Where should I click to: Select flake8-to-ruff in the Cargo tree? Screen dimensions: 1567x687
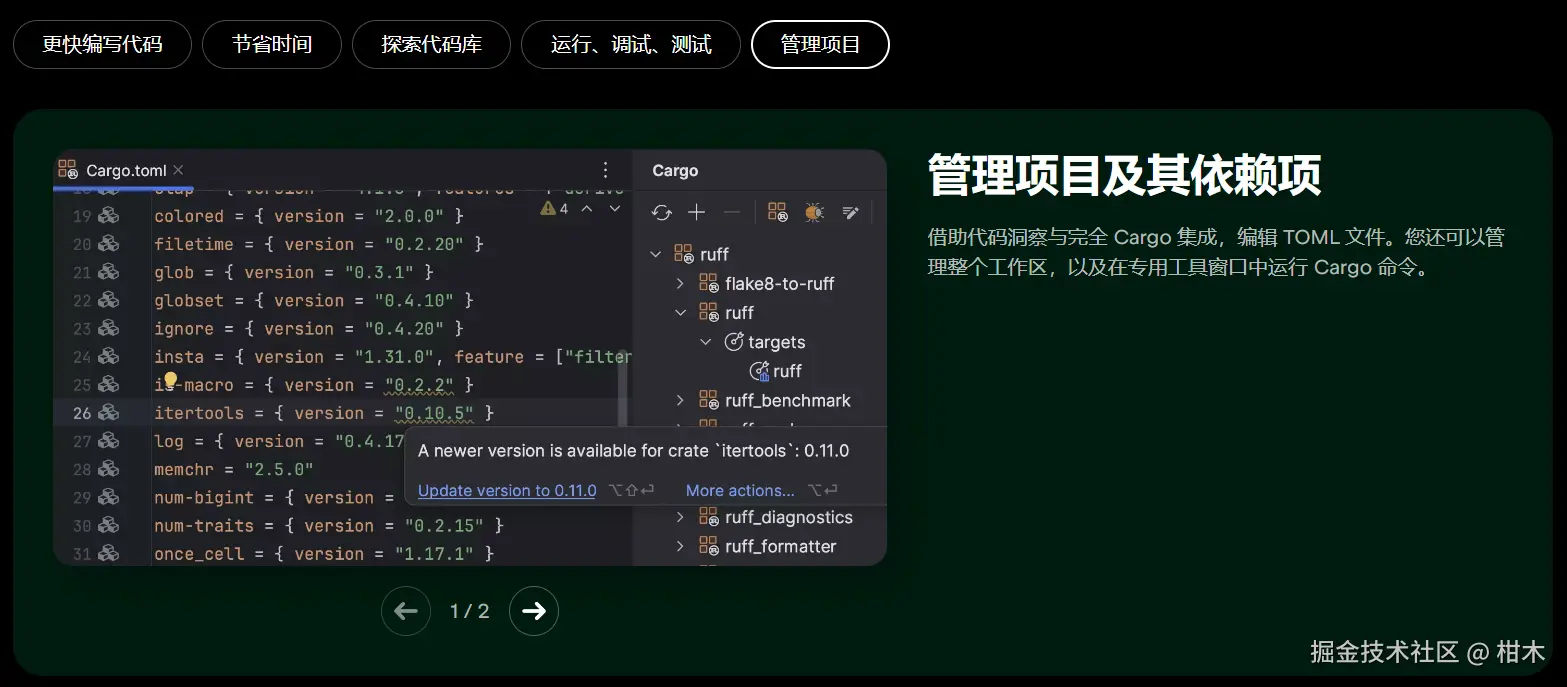point(780,283)
